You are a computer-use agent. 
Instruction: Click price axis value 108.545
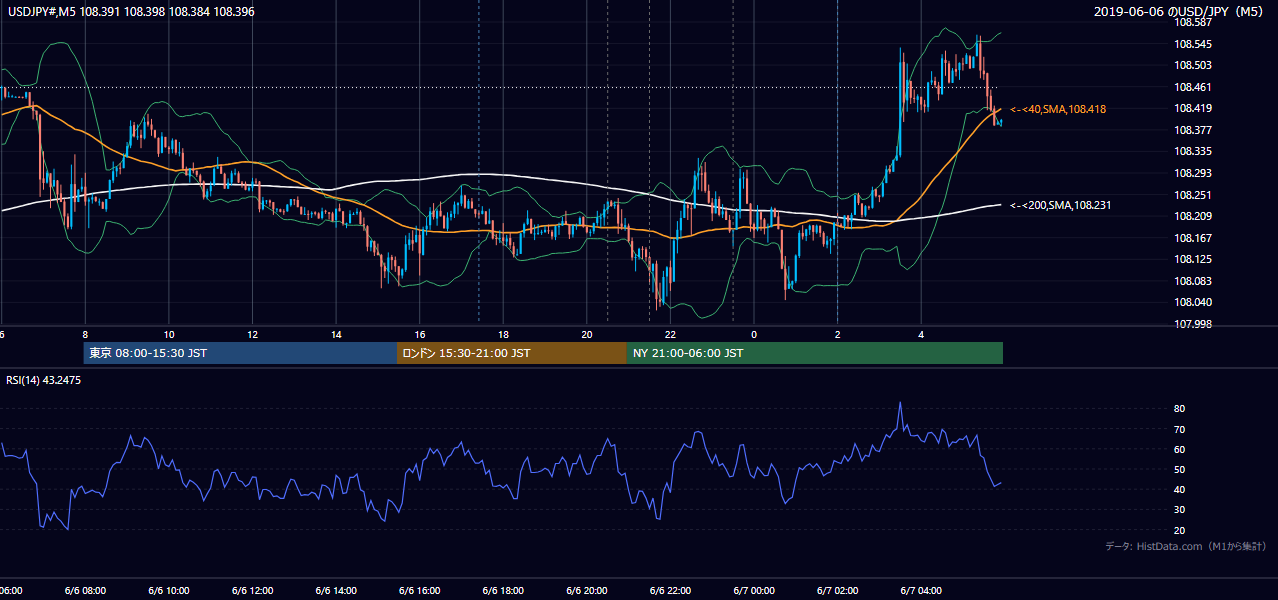click(x=1193, y=44)
